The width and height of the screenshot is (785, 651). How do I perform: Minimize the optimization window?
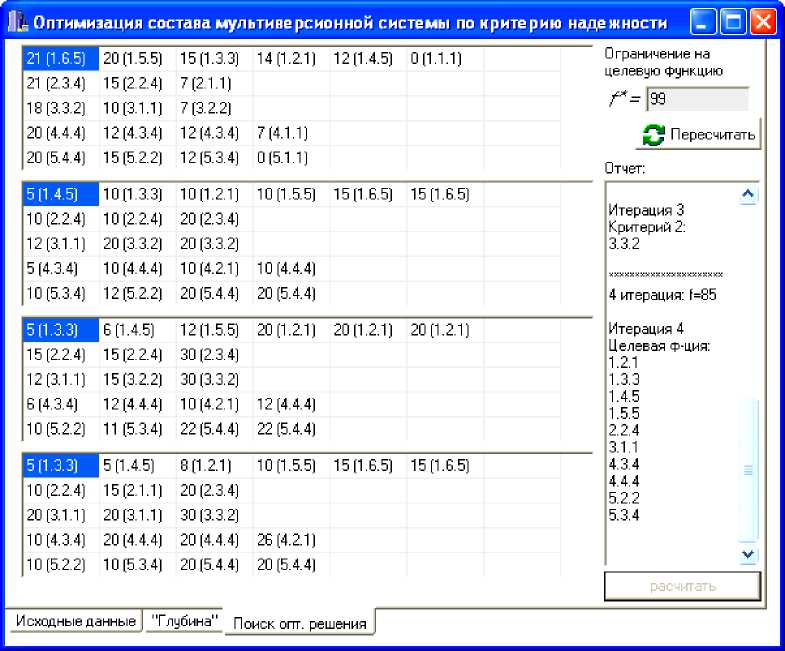click(704, 21)
